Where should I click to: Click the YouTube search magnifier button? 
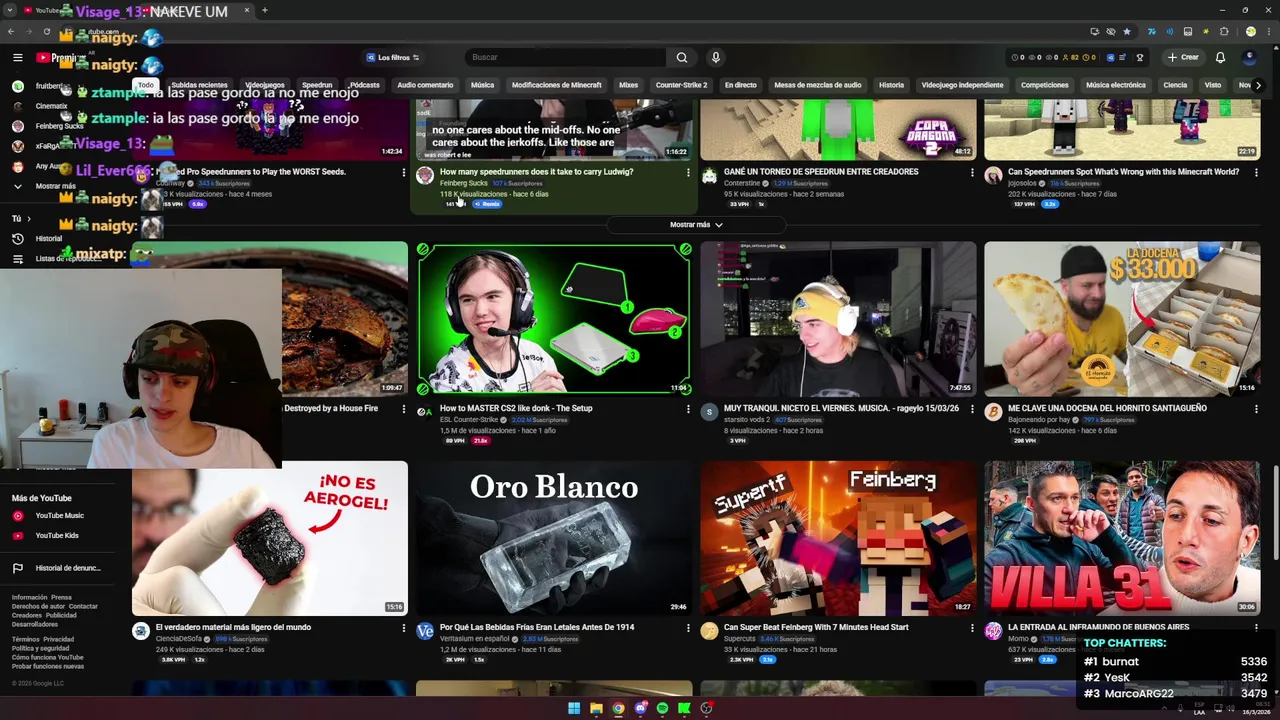tap(682, 58)
